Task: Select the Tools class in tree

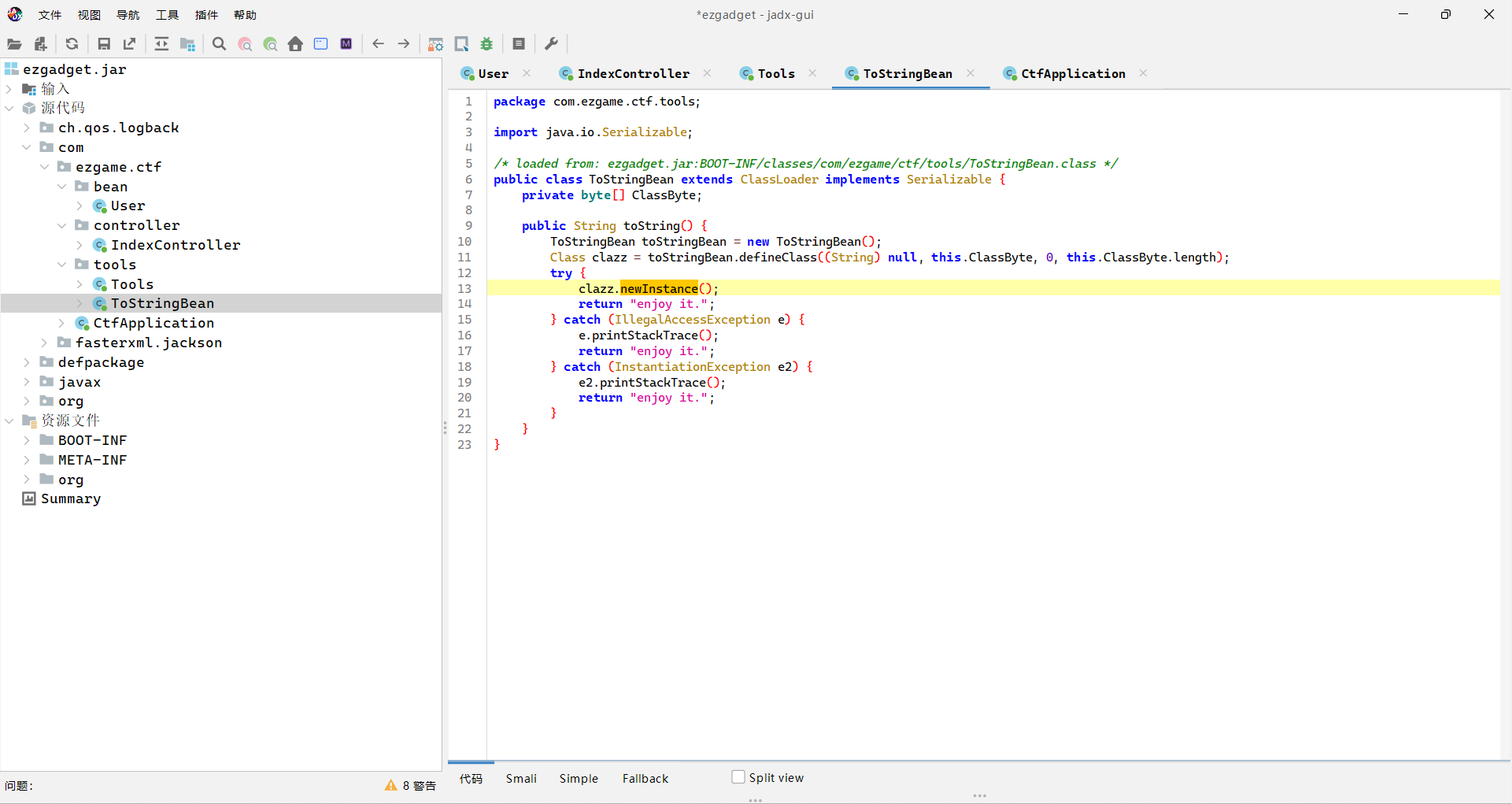Action: click(132, 284)
